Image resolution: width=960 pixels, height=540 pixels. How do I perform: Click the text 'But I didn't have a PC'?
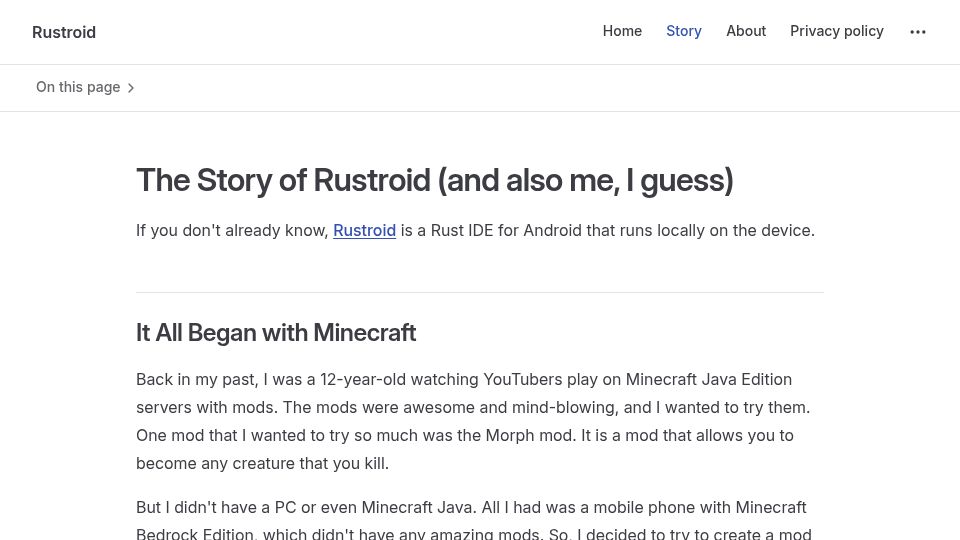(x=216, y=508)
